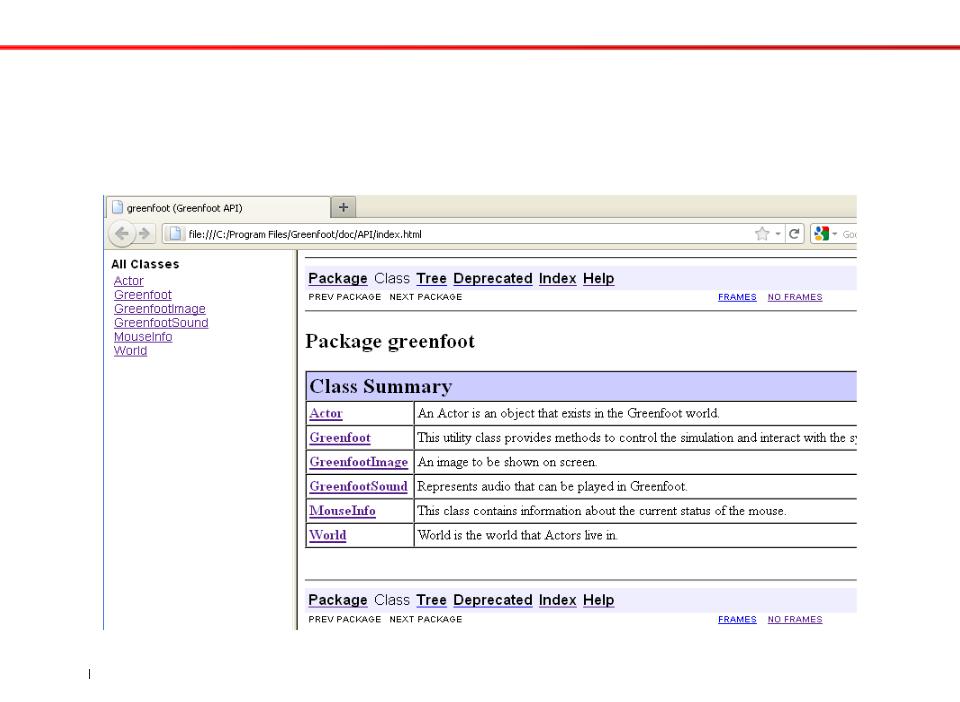Click 'World is the world that Actors live in.'
The height and width of the screenshot is (702, 960).
518,536
